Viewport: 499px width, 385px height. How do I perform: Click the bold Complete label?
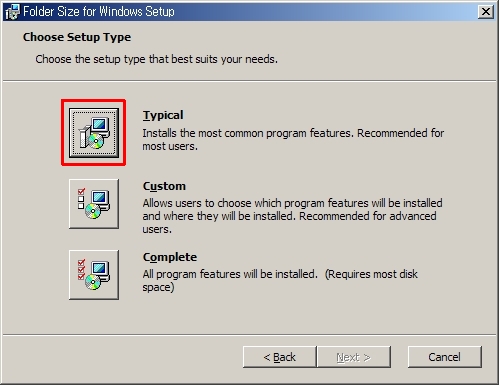coord(170,257)
